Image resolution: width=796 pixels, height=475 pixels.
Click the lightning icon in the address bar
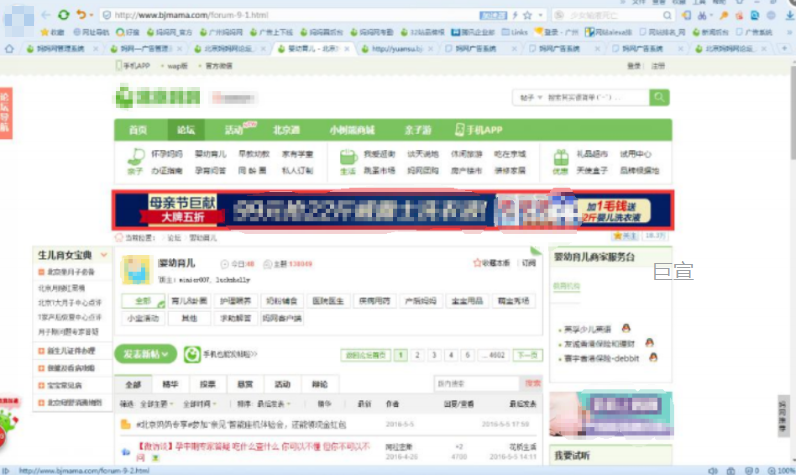pyautogui.click(x=515, y=15)
